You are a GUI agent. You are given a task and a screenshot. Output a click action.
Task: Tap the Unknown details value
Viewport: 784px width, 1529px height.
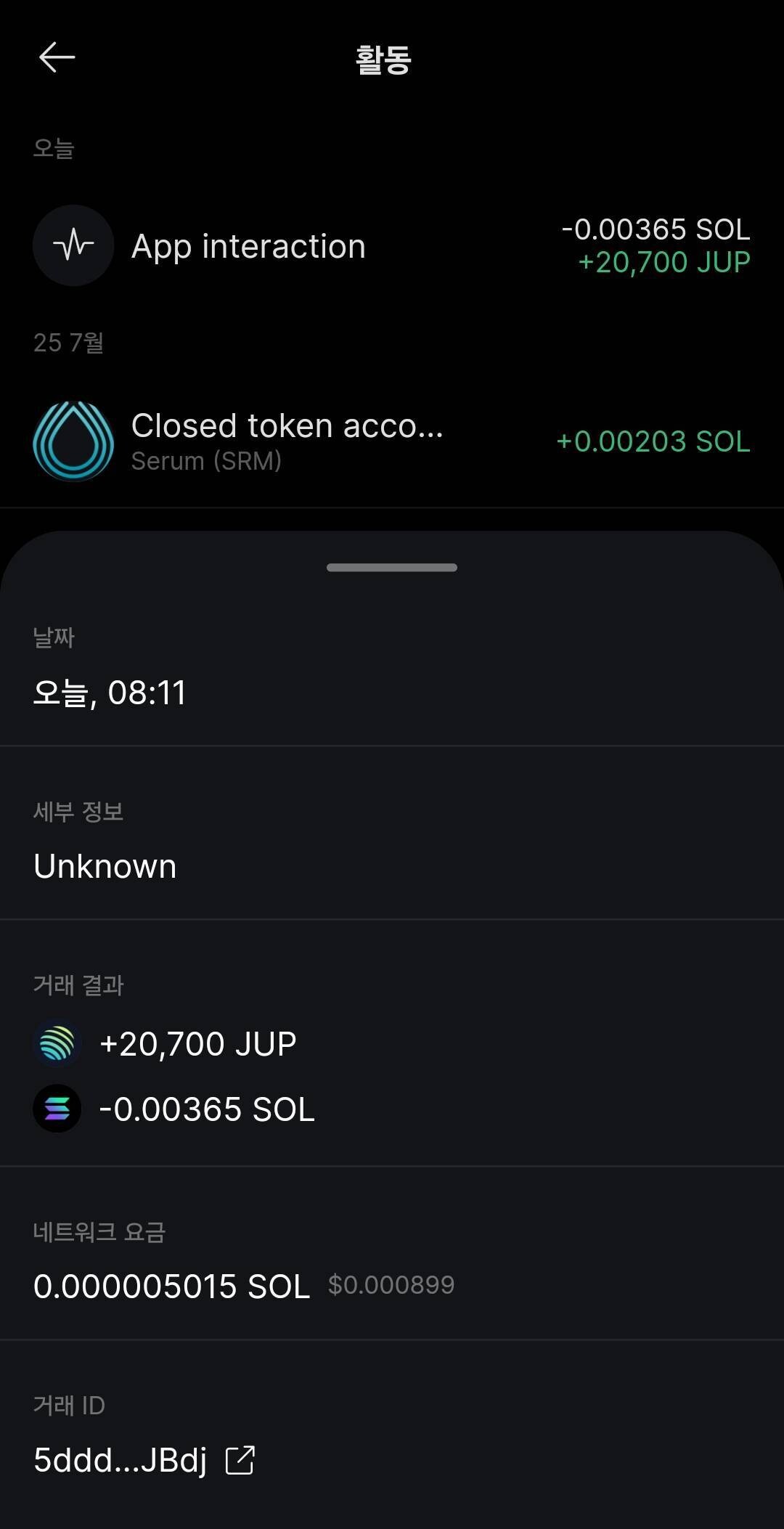[105, 866]
